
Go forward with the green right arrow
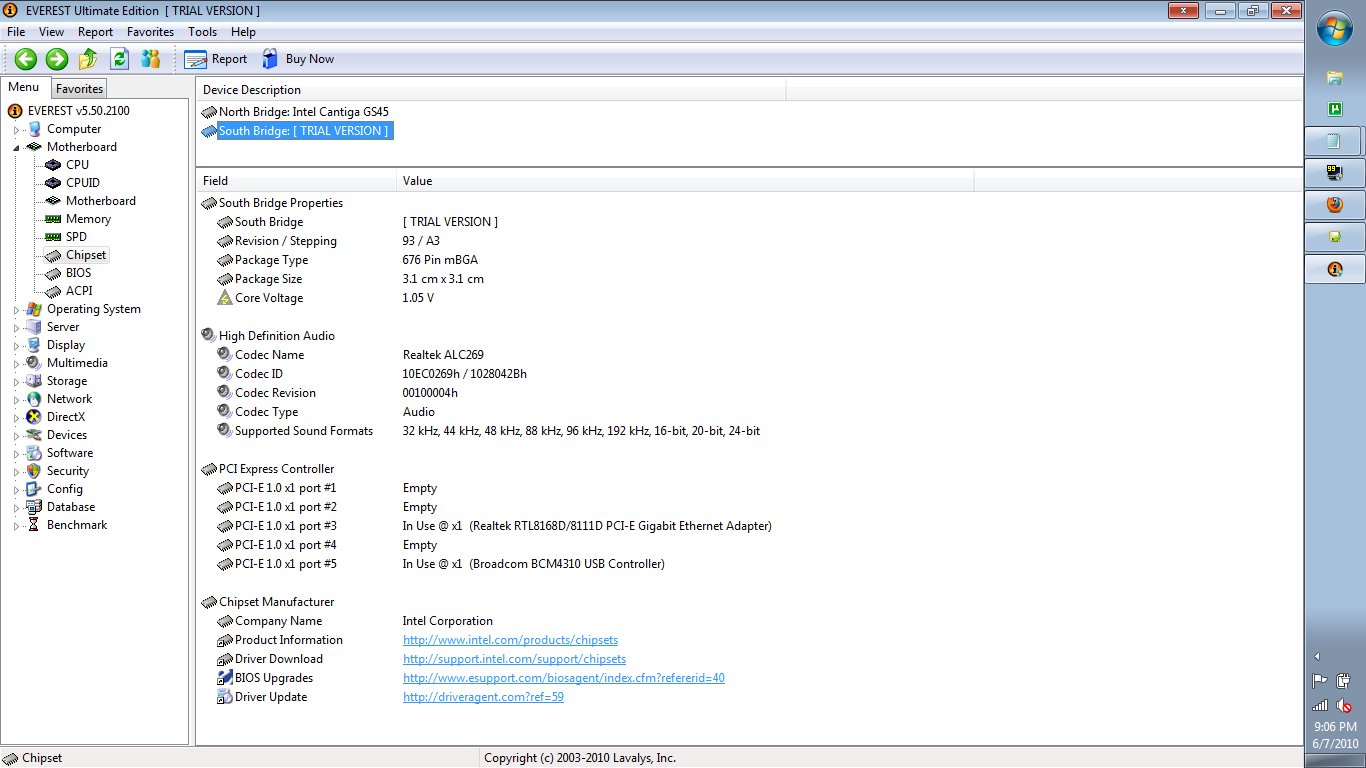click(x=57, y=59)
